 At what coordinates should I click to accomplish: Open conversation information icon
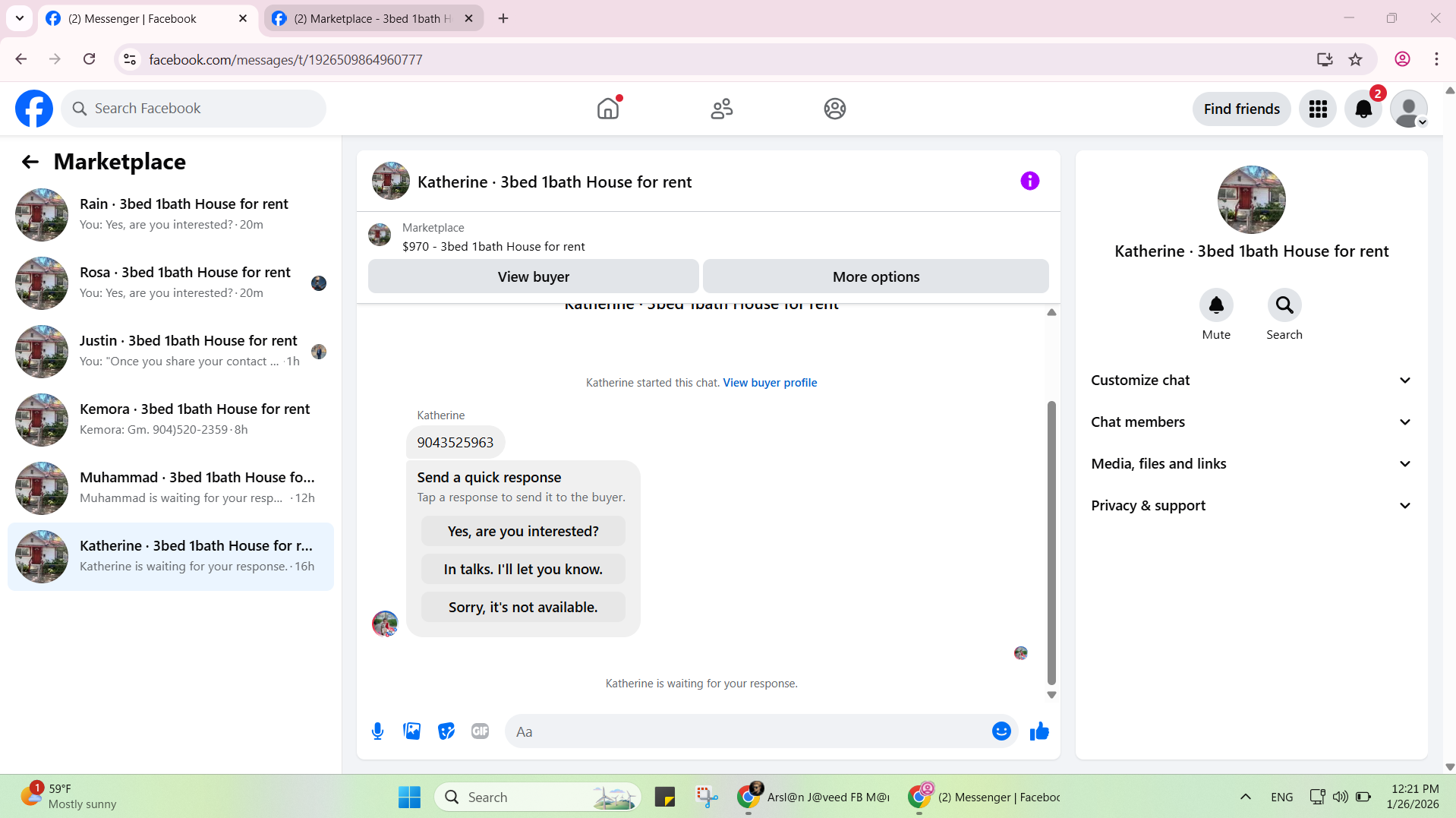(1029, 181)
